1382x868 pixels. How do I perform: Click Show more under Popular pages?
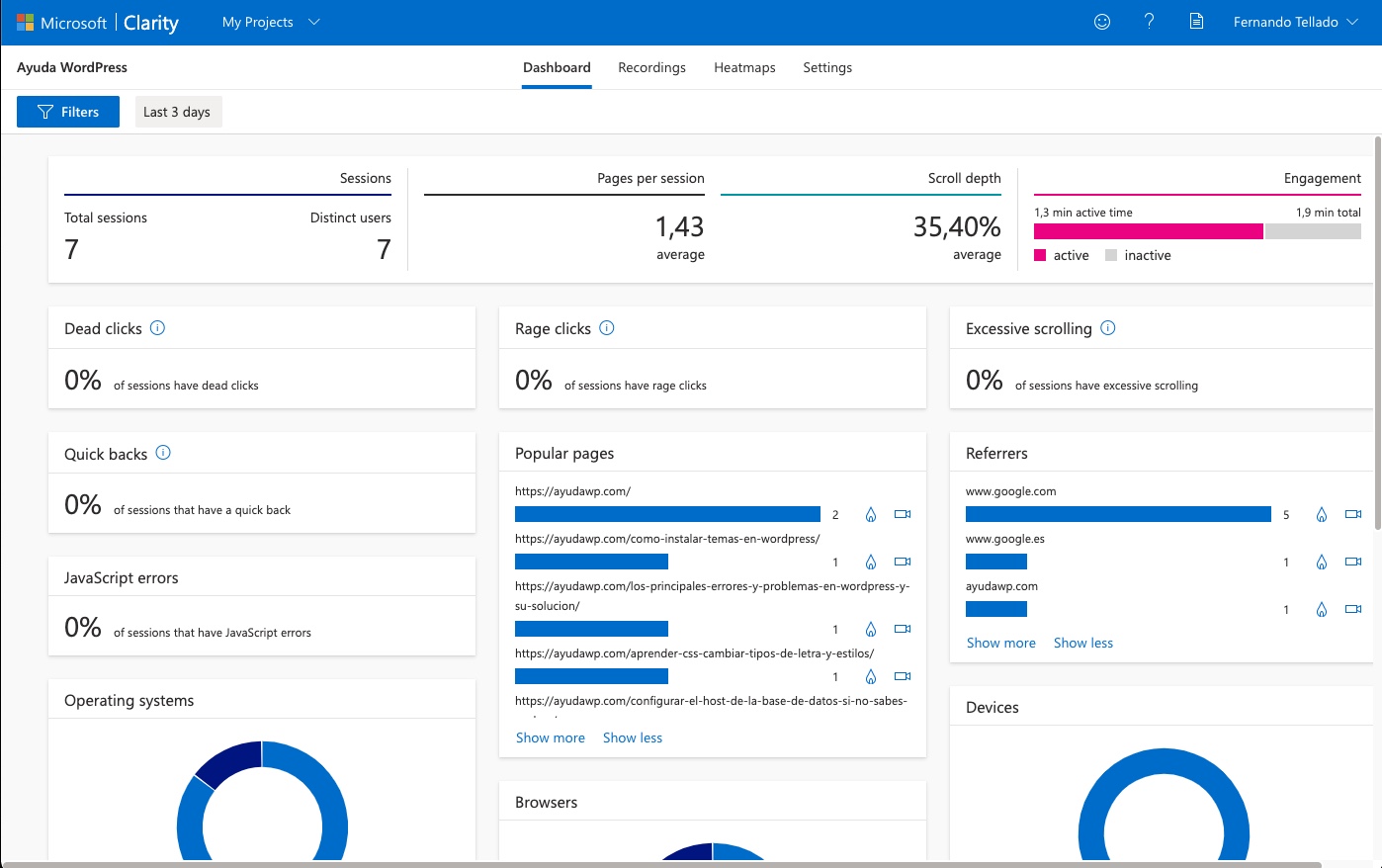tap(551, 738)
